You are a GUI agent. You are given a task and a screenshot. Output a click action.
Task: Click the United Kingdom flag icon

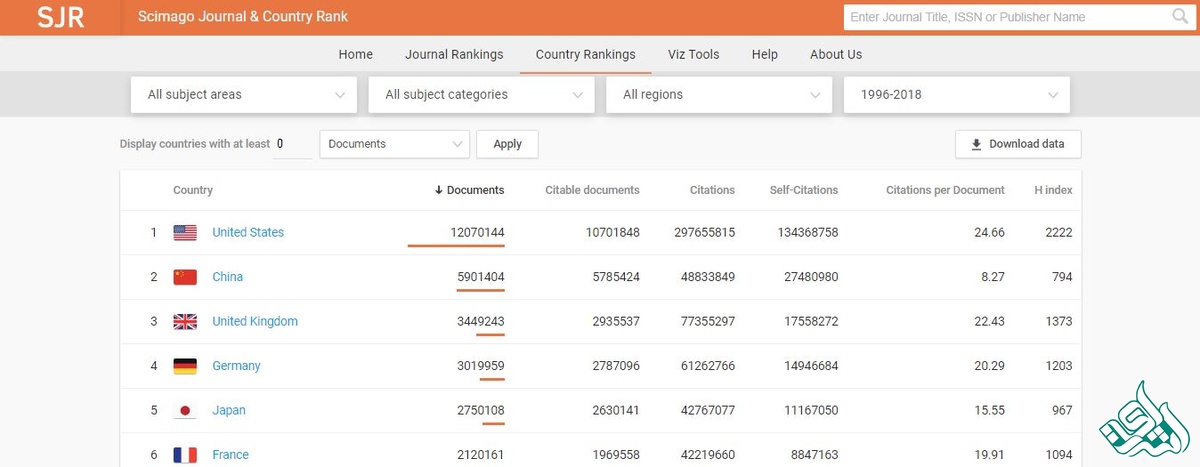185,321
